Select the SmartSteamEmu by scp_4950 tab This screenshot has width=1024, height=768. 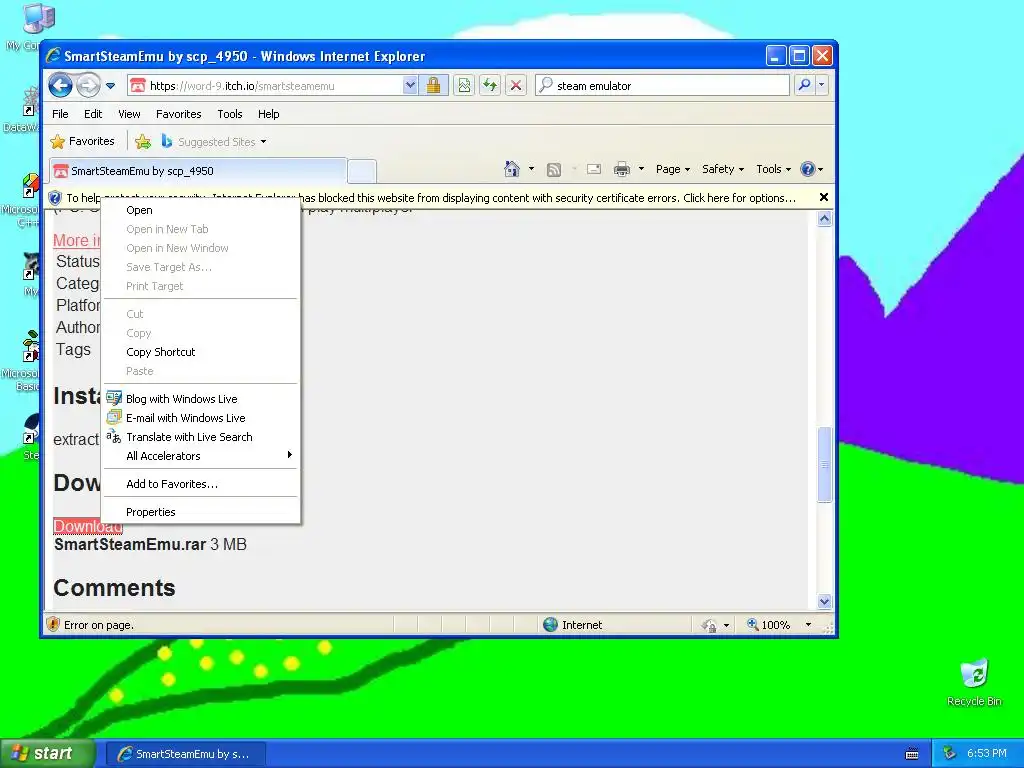pos(197,171)
